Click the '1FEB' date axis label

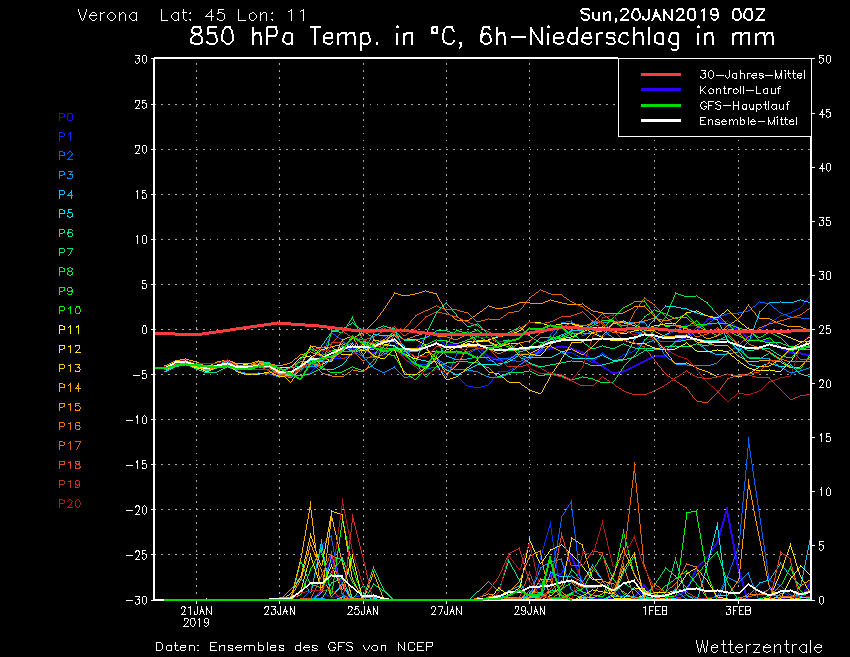(655, 611)
